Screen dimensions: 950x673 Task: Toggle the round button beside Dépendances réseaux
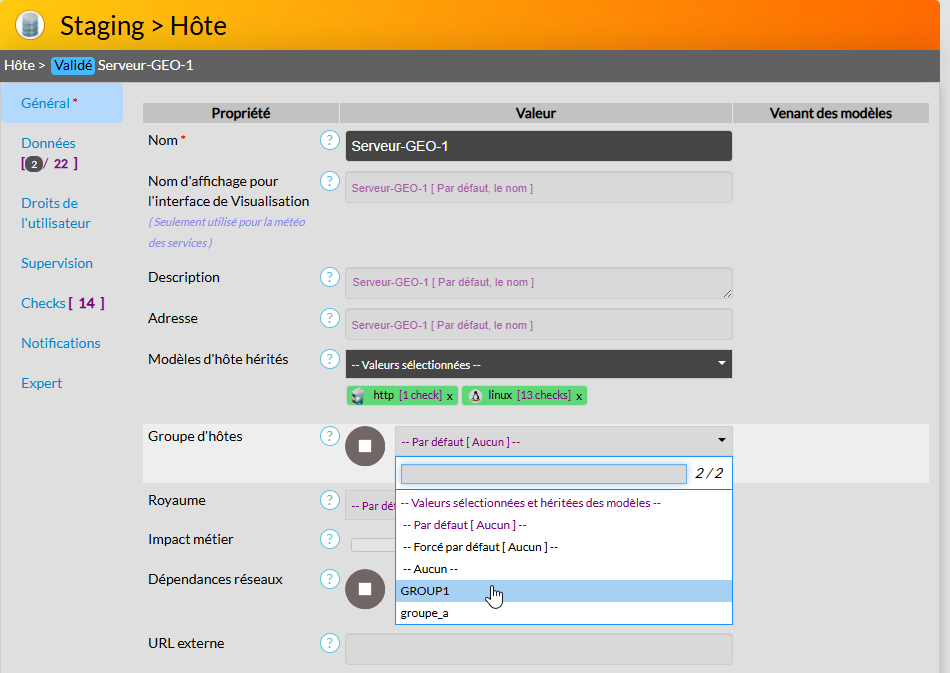(365, 589)
